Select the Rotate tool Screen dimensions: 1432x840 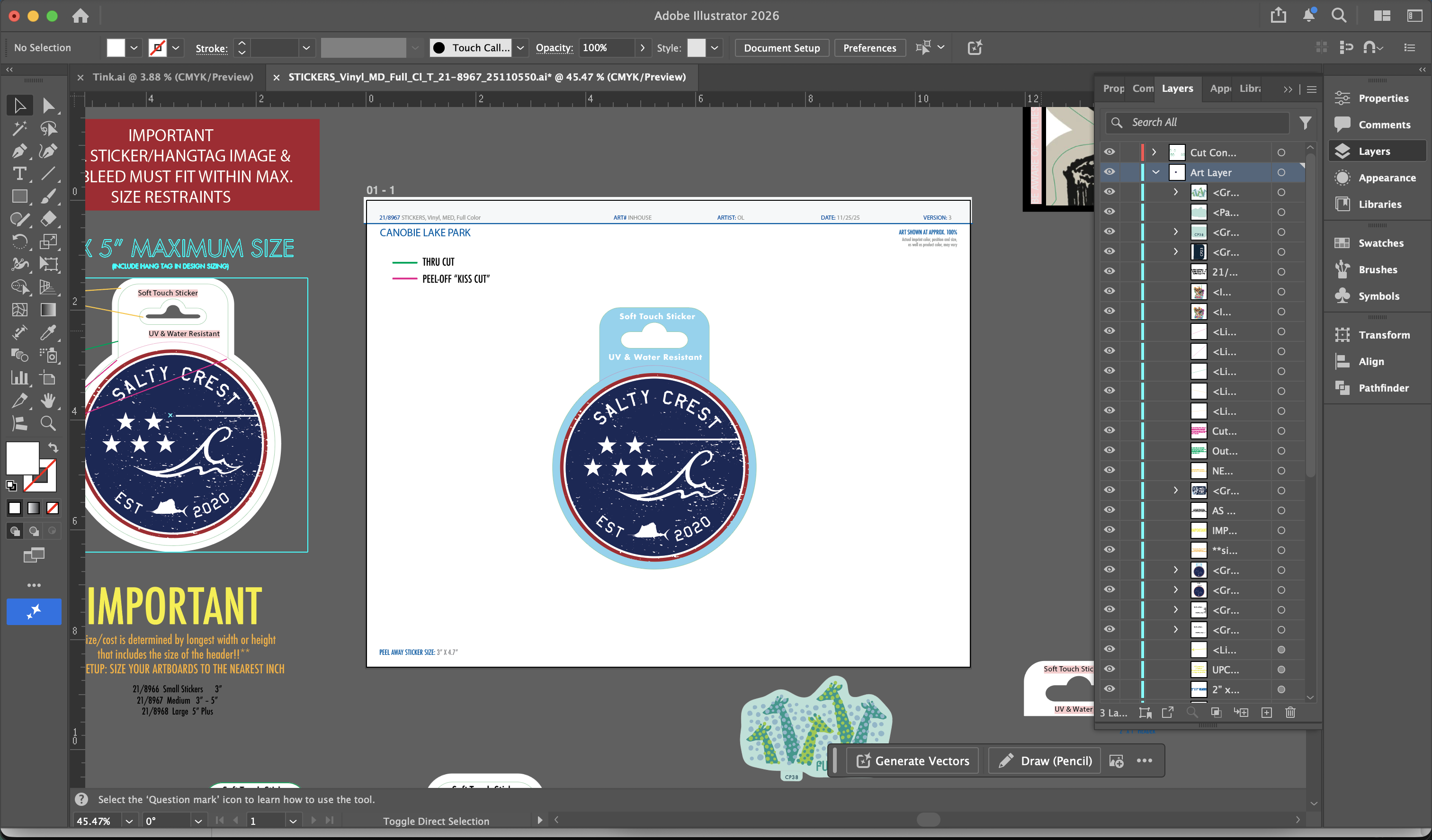(x=20, y=242)
